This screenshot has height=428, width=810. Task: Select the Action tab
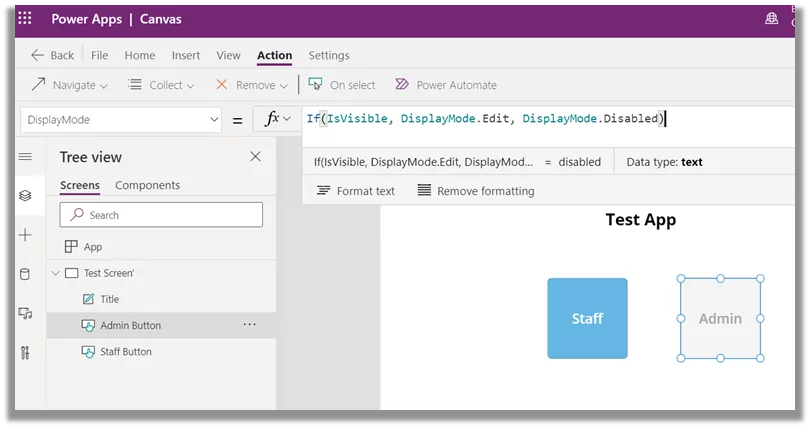tap(275, 55)
